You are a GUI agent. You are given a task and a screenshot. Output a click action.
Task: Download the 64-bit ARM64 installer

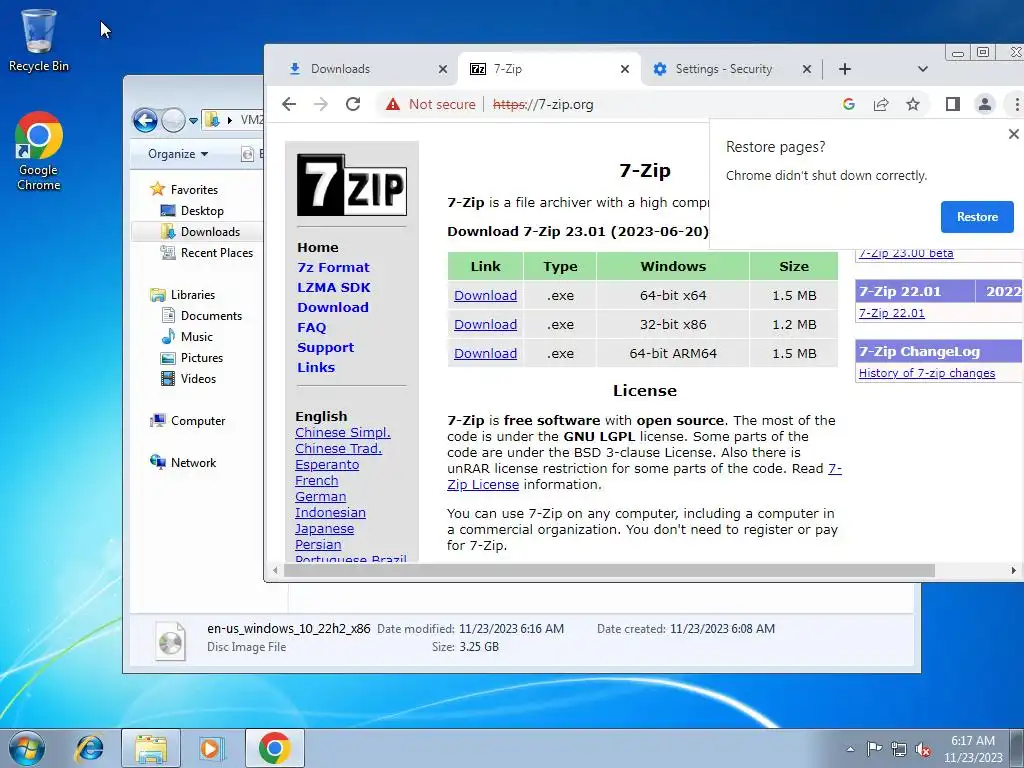tap(485, 353)
